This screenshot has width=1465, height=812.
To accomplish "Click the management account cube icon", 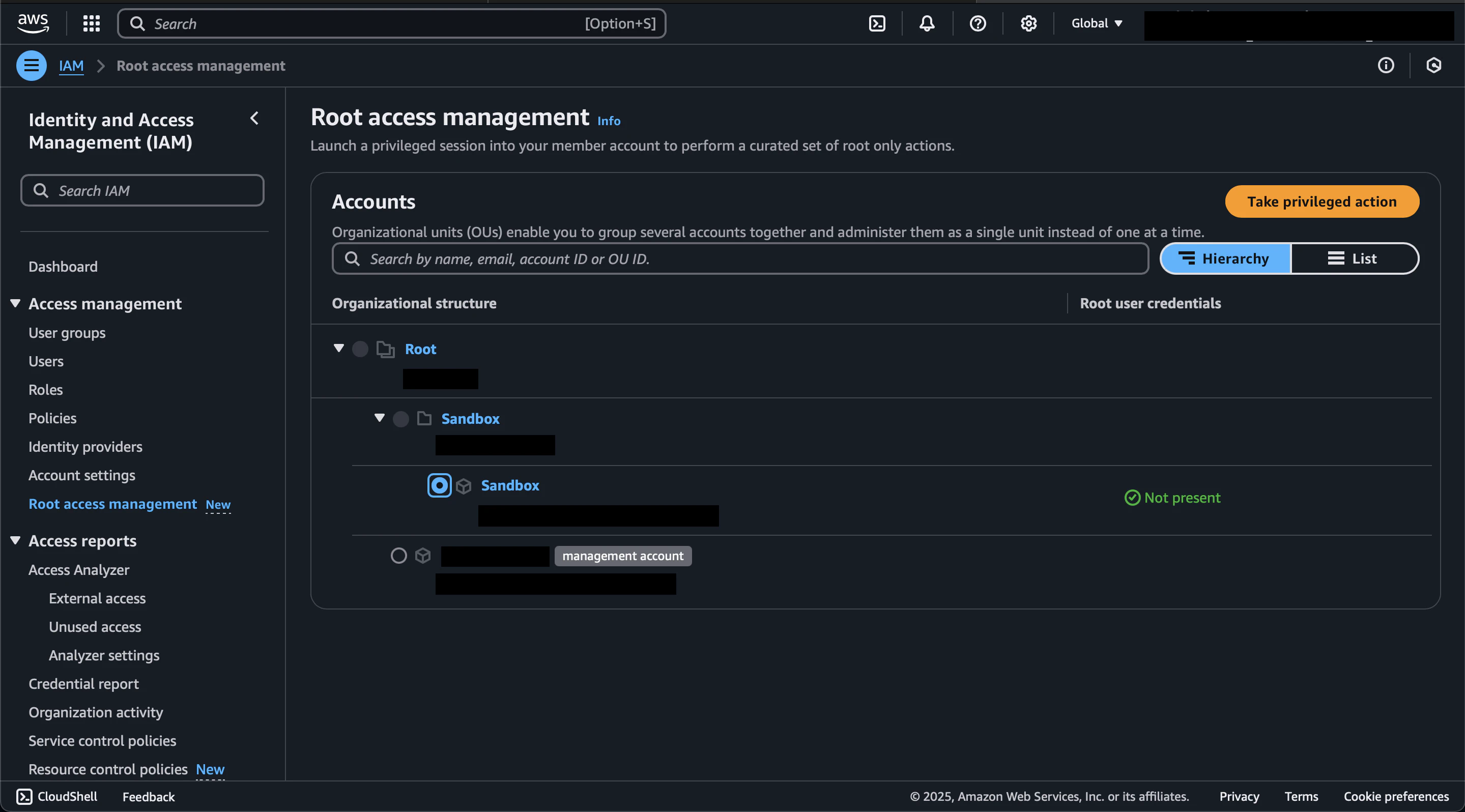I will point(422,556).
